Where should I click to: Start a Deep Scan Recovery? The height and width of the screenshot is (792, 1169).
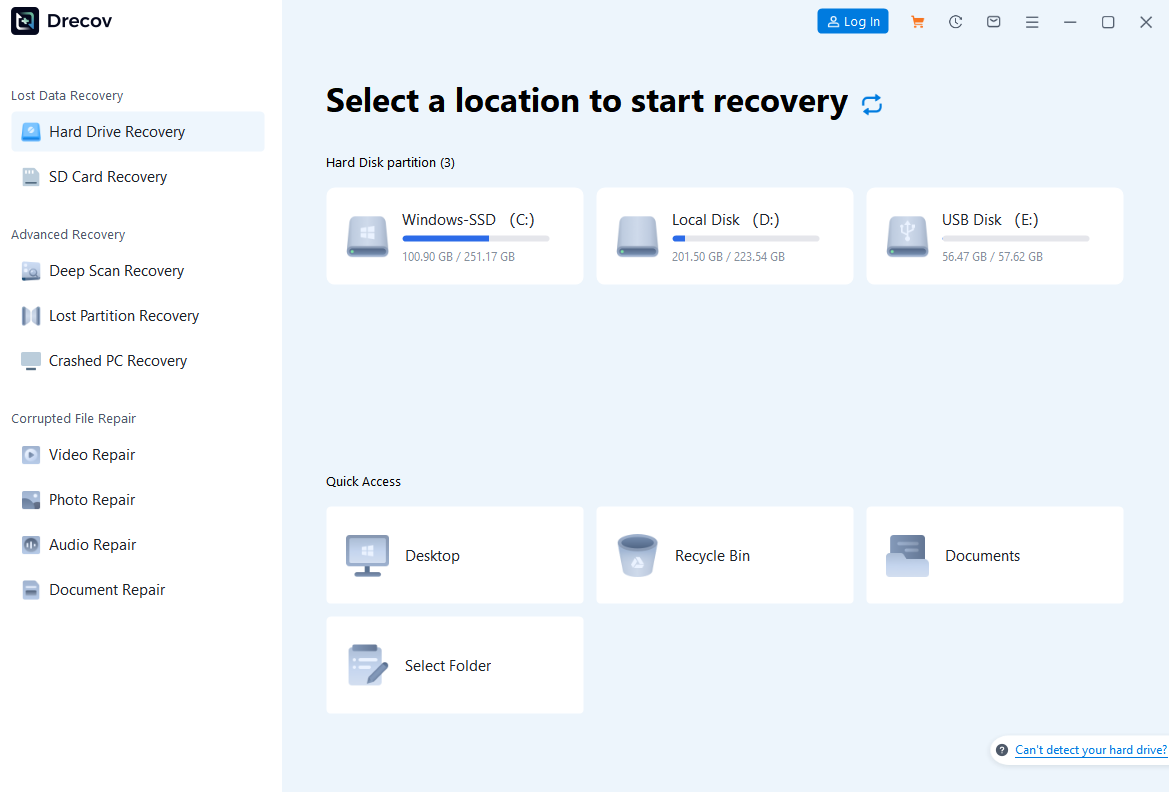(115, 270)
